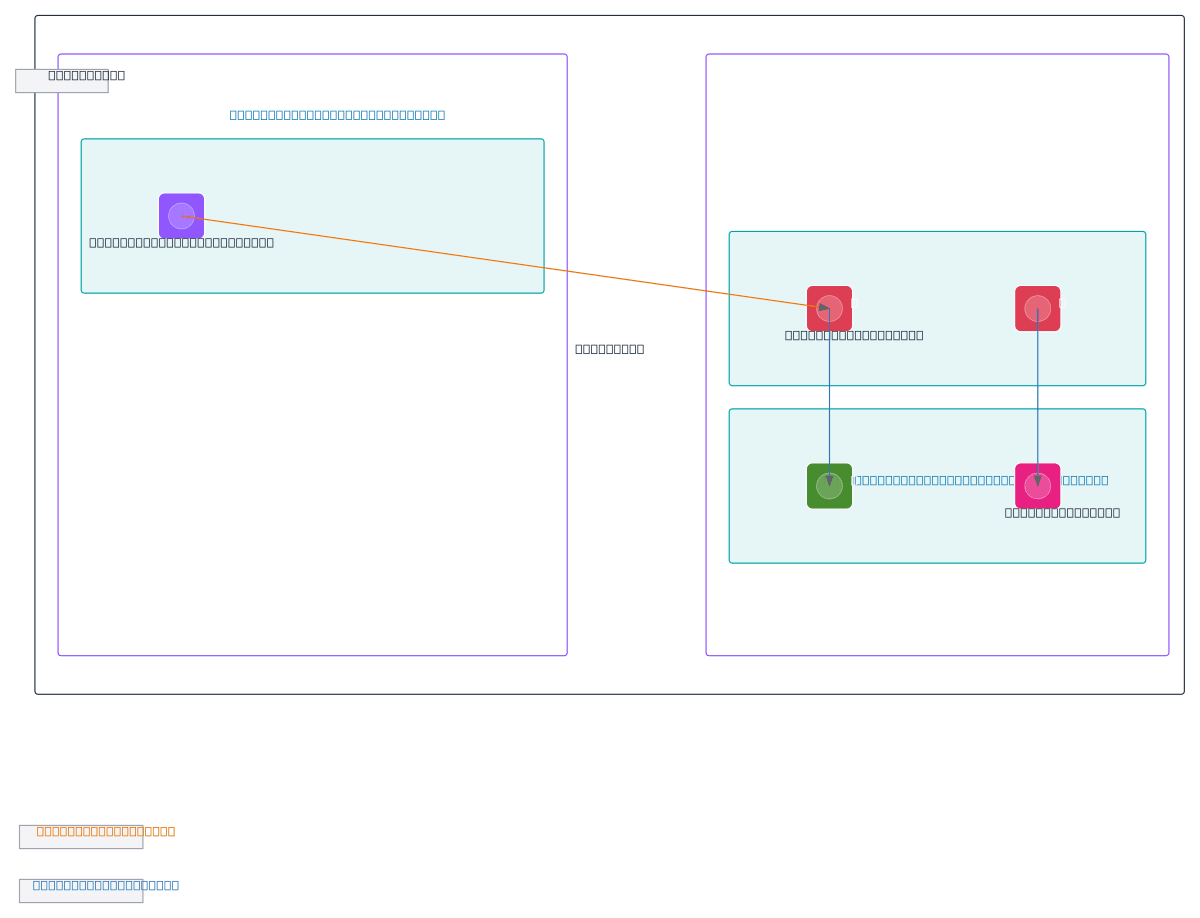Screen dimensions: 1200x918
Task: Click the orange-text legend box at bottom
Action: click(x=81, y=836)
